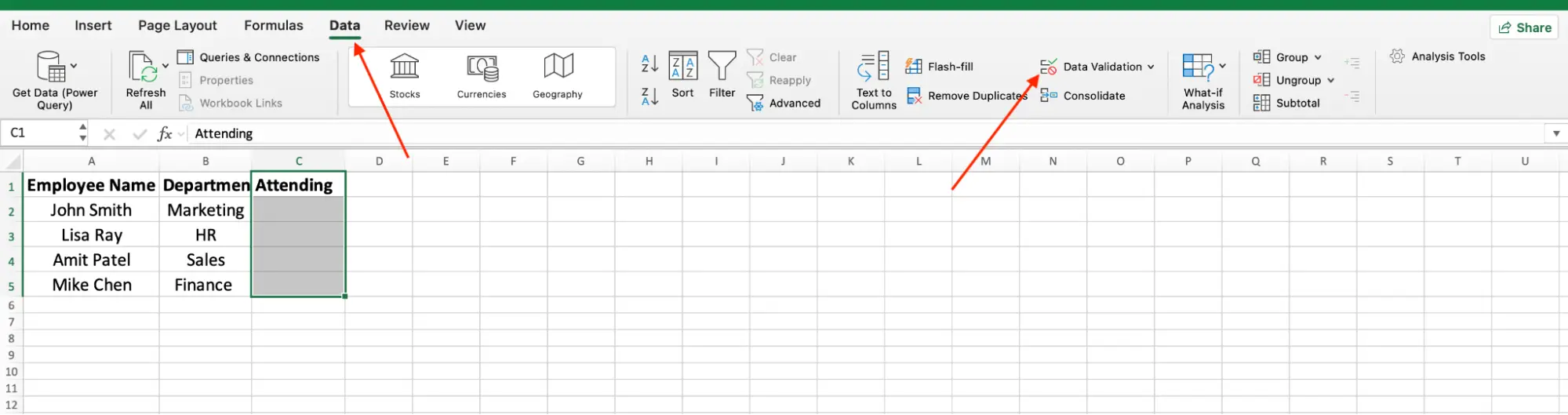Image resolution: width=1568 pixels, height=415 pixels.
Task: Select the Employee Name cell
Action: (91, 185)
